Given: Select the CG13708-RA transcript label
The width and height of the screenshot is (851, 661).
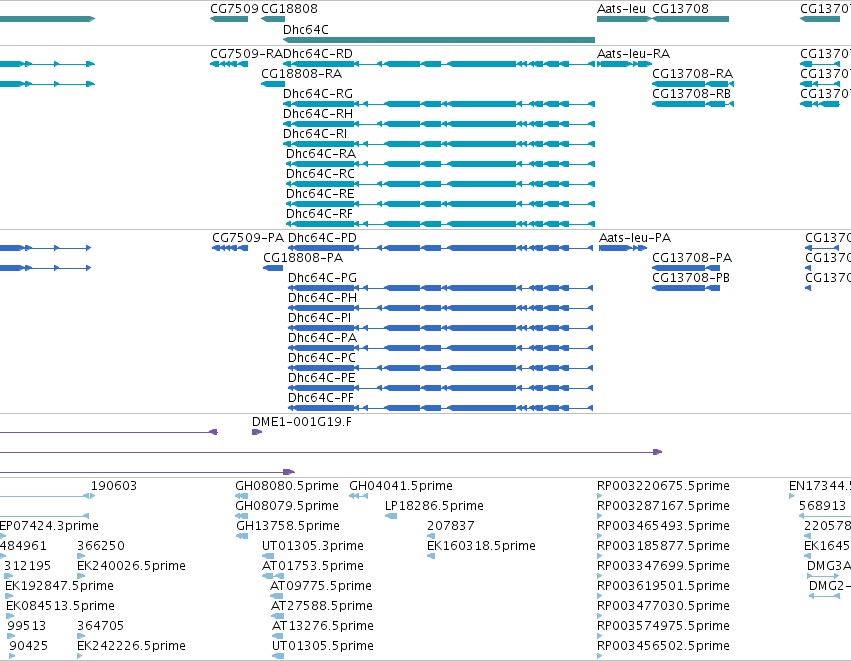Looking at the screenshot, I should tap(693, 74).
